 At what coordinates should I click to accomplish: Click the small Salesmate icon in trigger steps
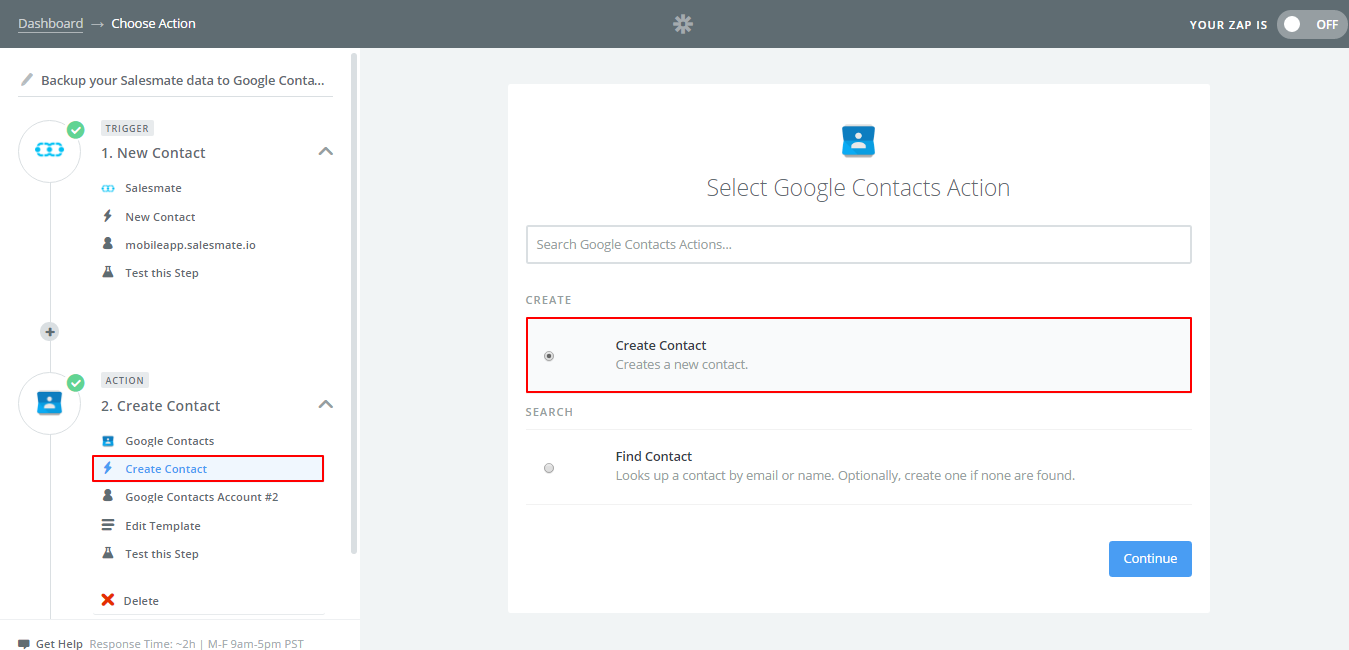coord(108,188)
